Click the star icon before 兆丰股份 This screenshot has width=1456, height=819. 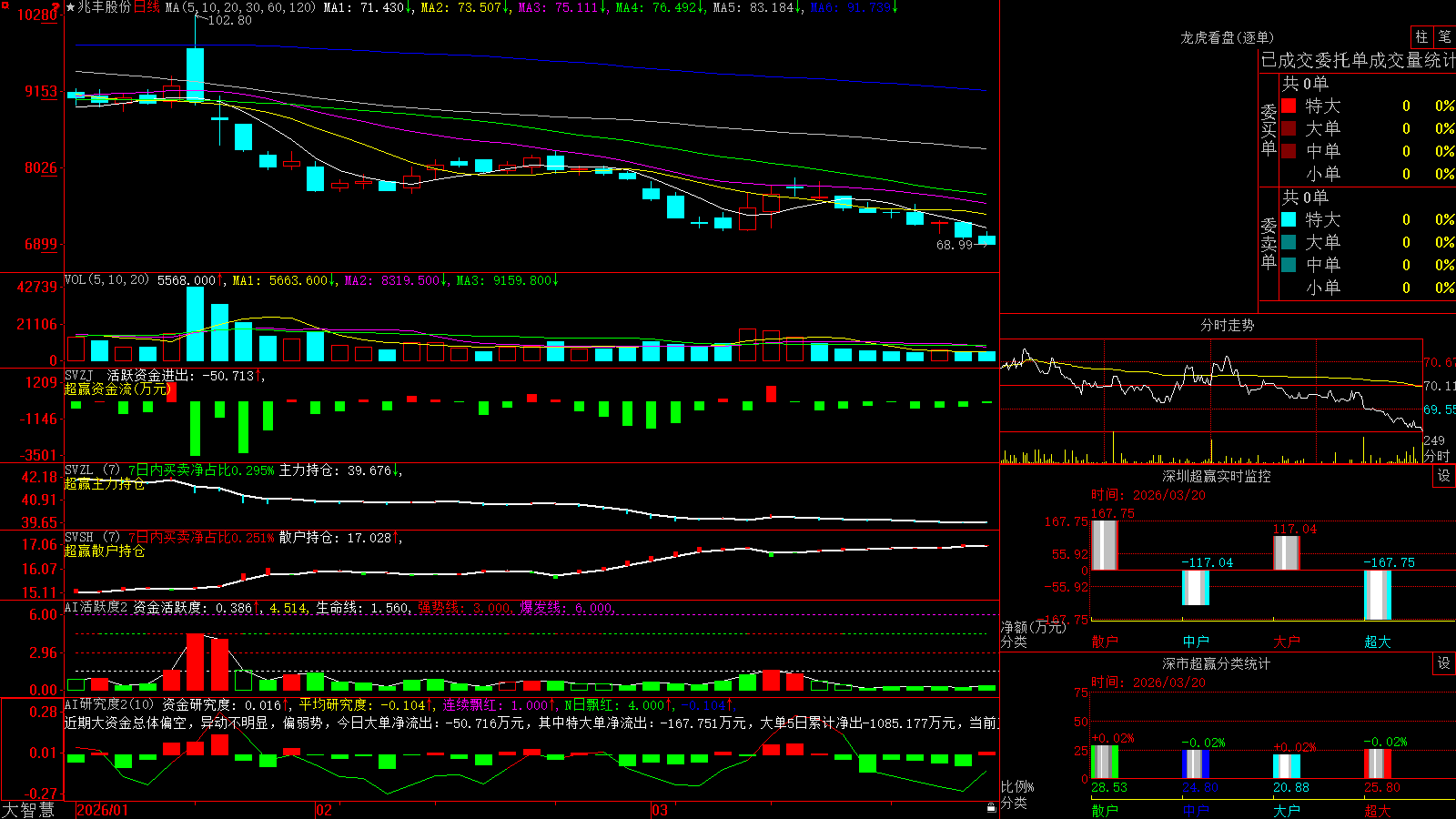70,7
